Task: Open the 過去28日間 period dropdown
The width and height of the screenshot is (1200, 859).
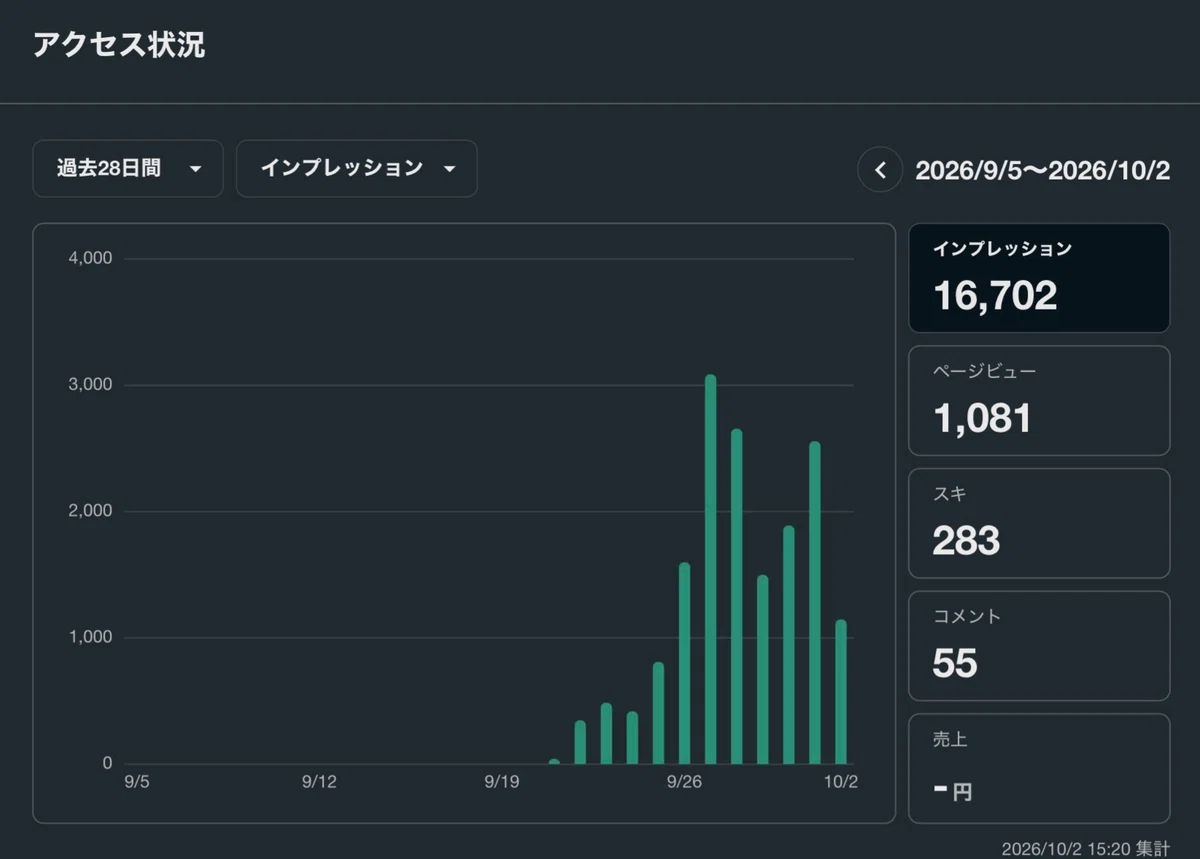Action: pos(128,168)
